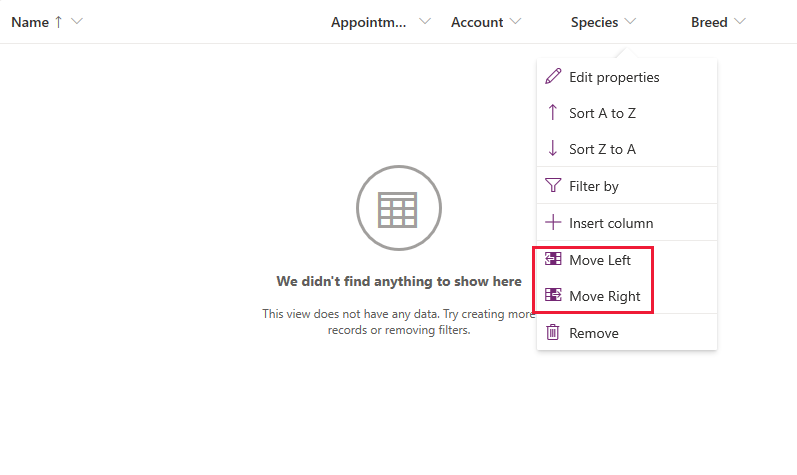Screen dimensions: 797x475
Task: Click the Name ascending sort arrow indicator
Action: tap(58, 22)
